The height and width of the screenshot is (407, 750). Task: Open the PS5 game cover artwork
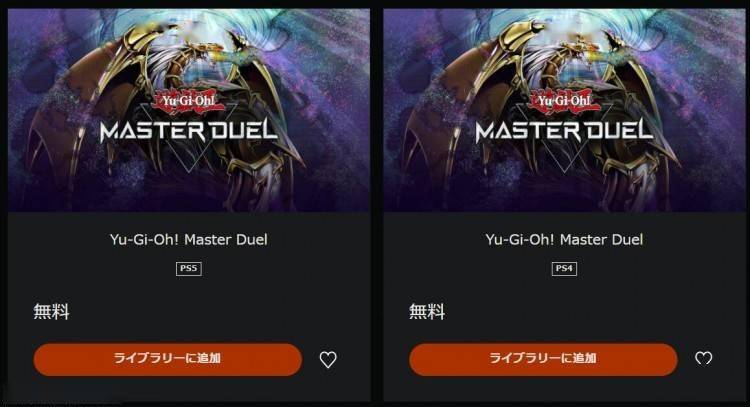(x=189, y=110)
